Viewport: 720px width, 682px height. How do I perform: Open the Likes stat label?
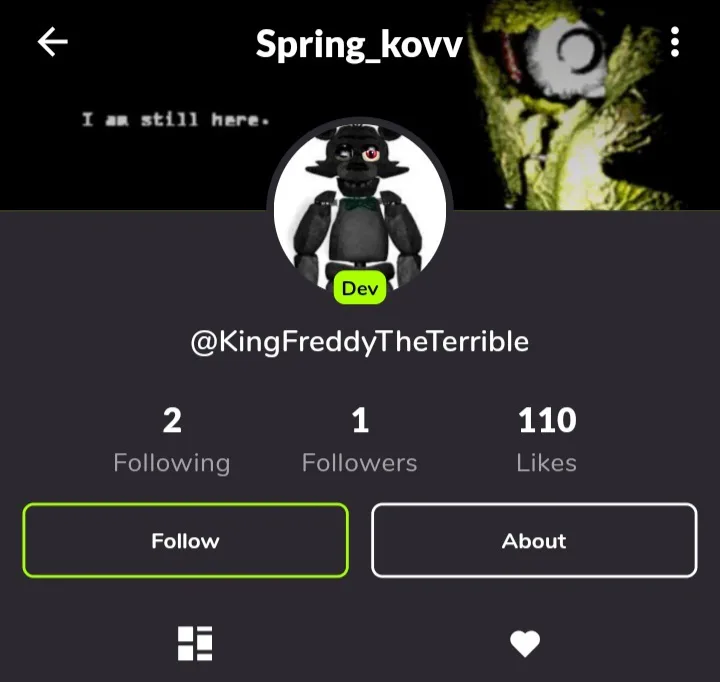(546, 462)
